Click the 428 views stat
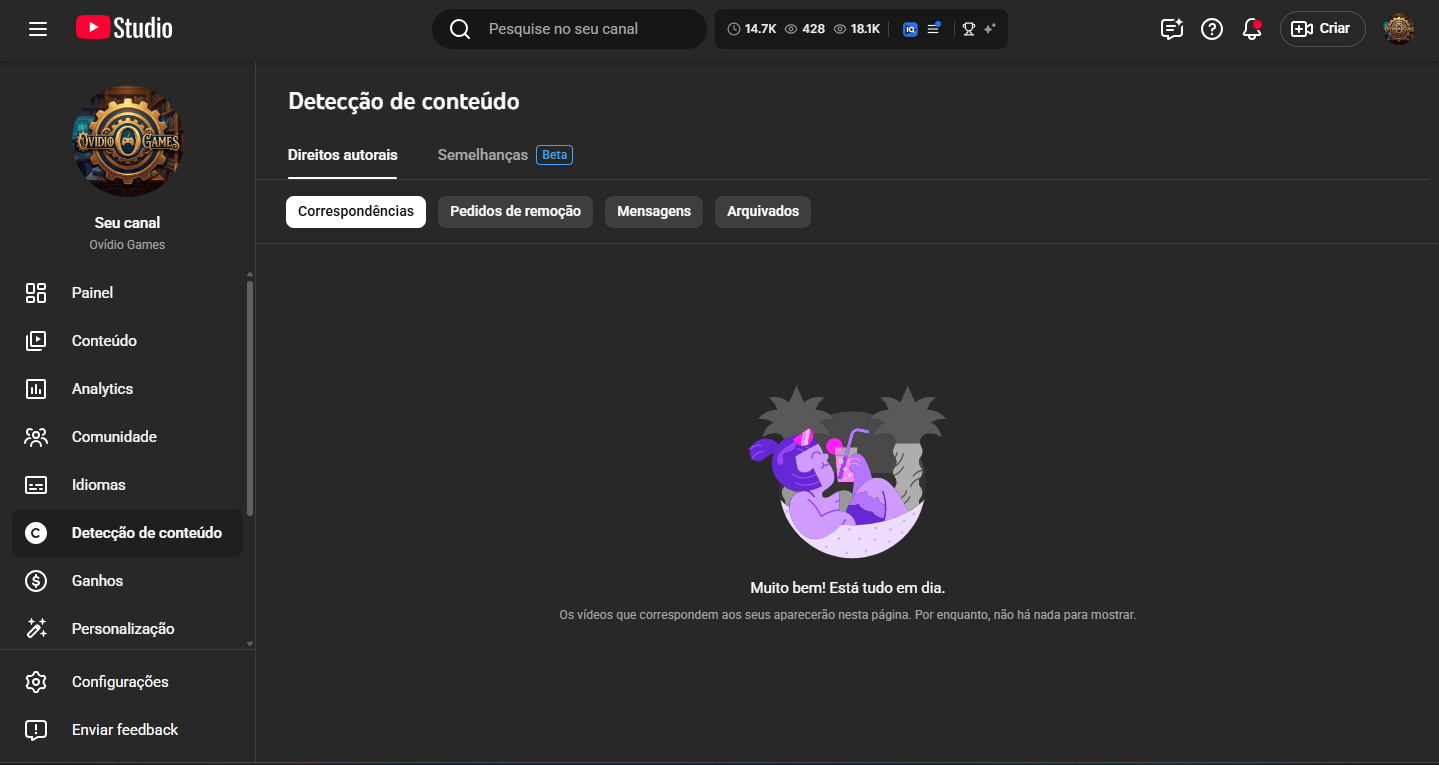Image resolution: width=1439 pixels, height=765 pixels. pyautogui.click(x=805, y=29)
